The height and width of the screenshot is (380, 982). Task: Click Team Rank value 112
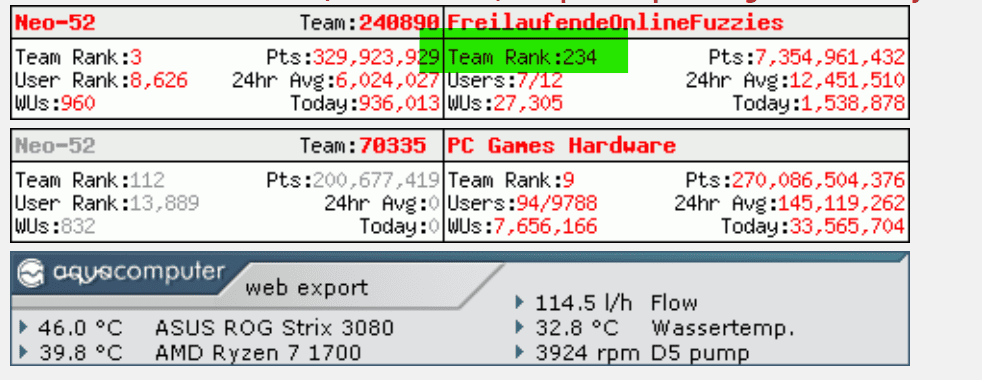pos(147,180)
